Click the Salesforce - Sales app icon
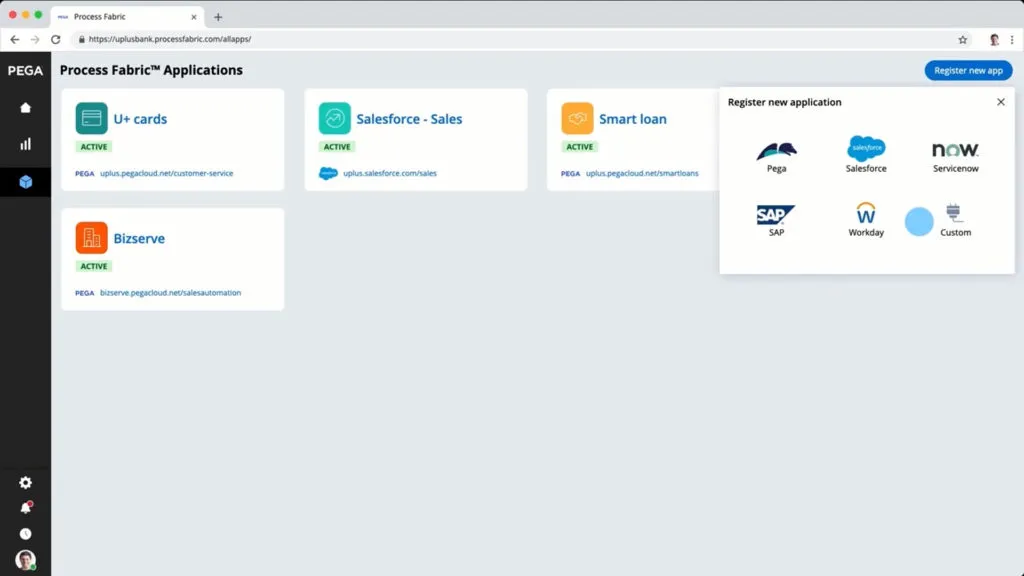The width and height of the screenshot is (1024, 576). click(334, 118)
